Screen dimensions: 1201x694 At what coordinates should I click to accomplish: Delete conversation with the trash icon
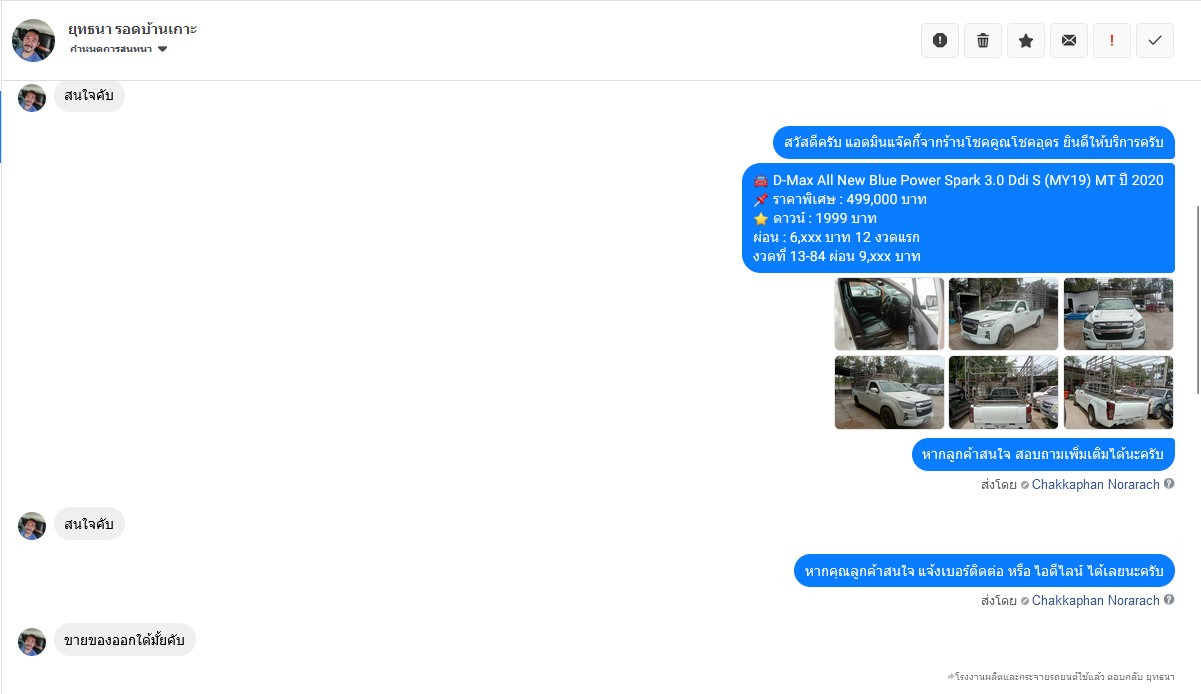coord(983,40)
